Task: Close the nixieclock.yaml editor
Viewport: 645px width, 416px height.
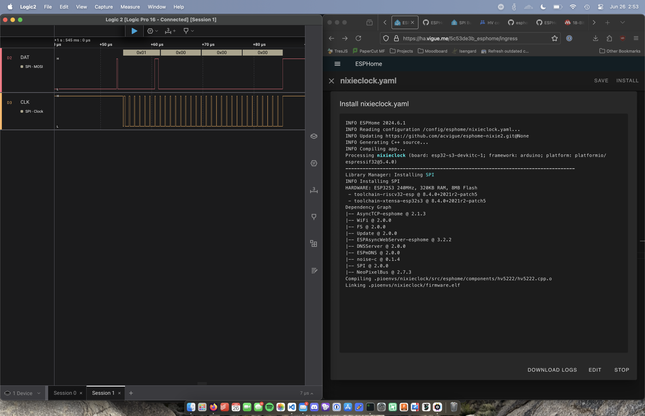Action: (x=332, y=81)
